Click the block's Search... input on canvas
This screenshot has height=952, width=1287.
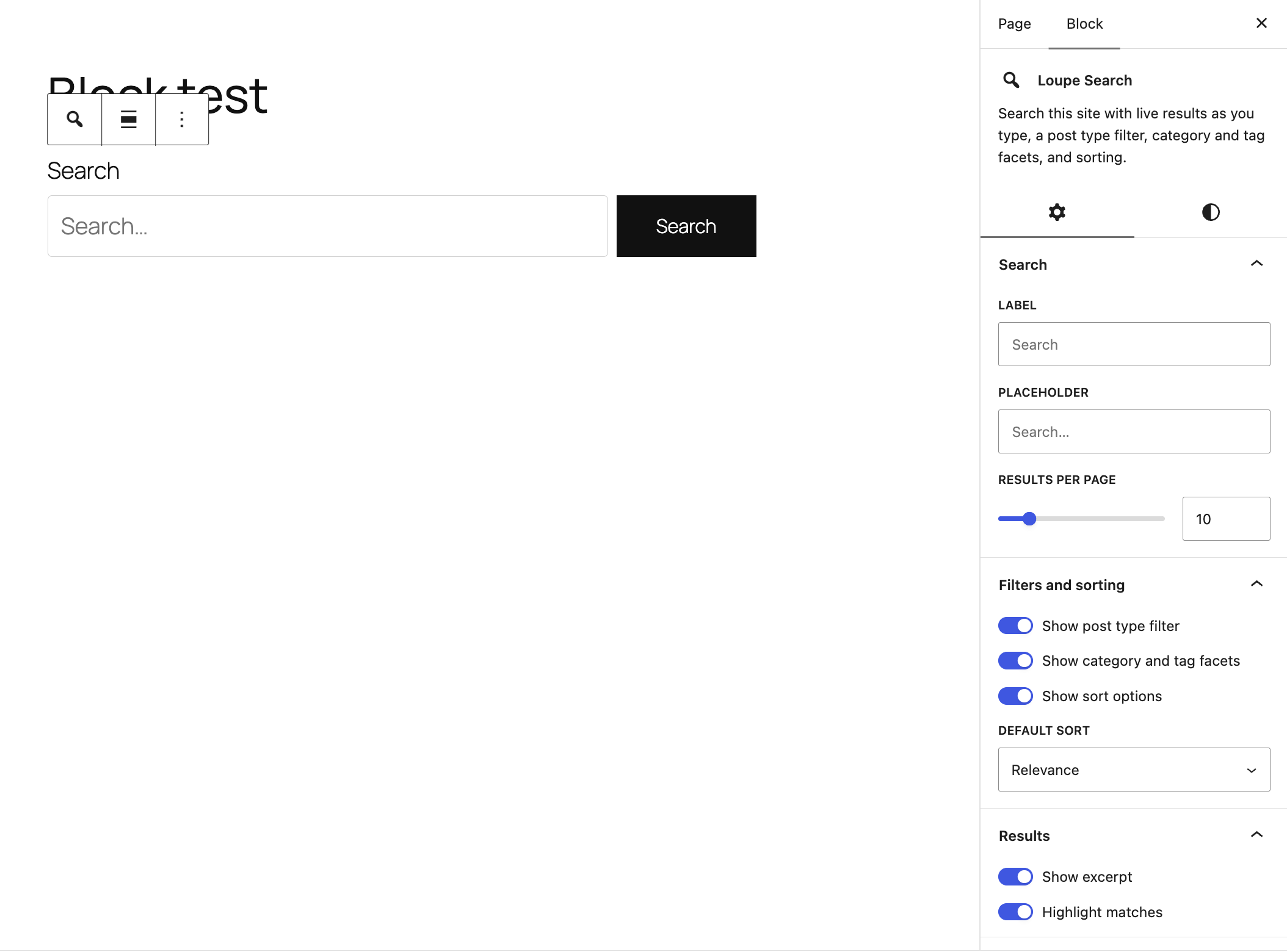coord(328,226)
